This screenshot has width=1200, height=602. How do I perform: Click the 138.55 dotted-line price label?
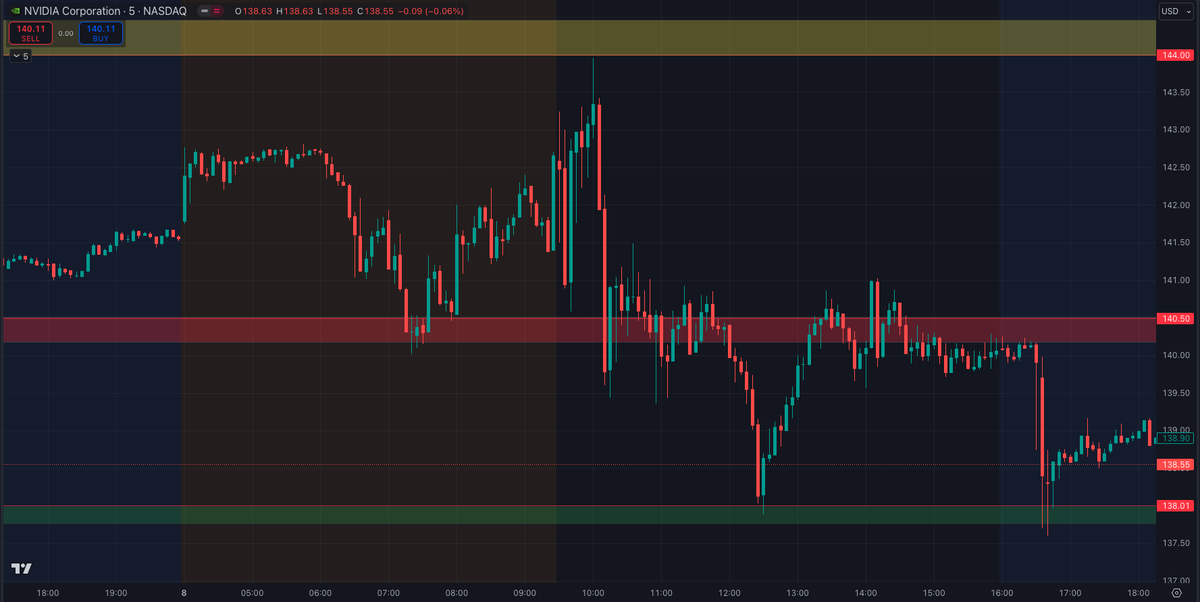1174,465
